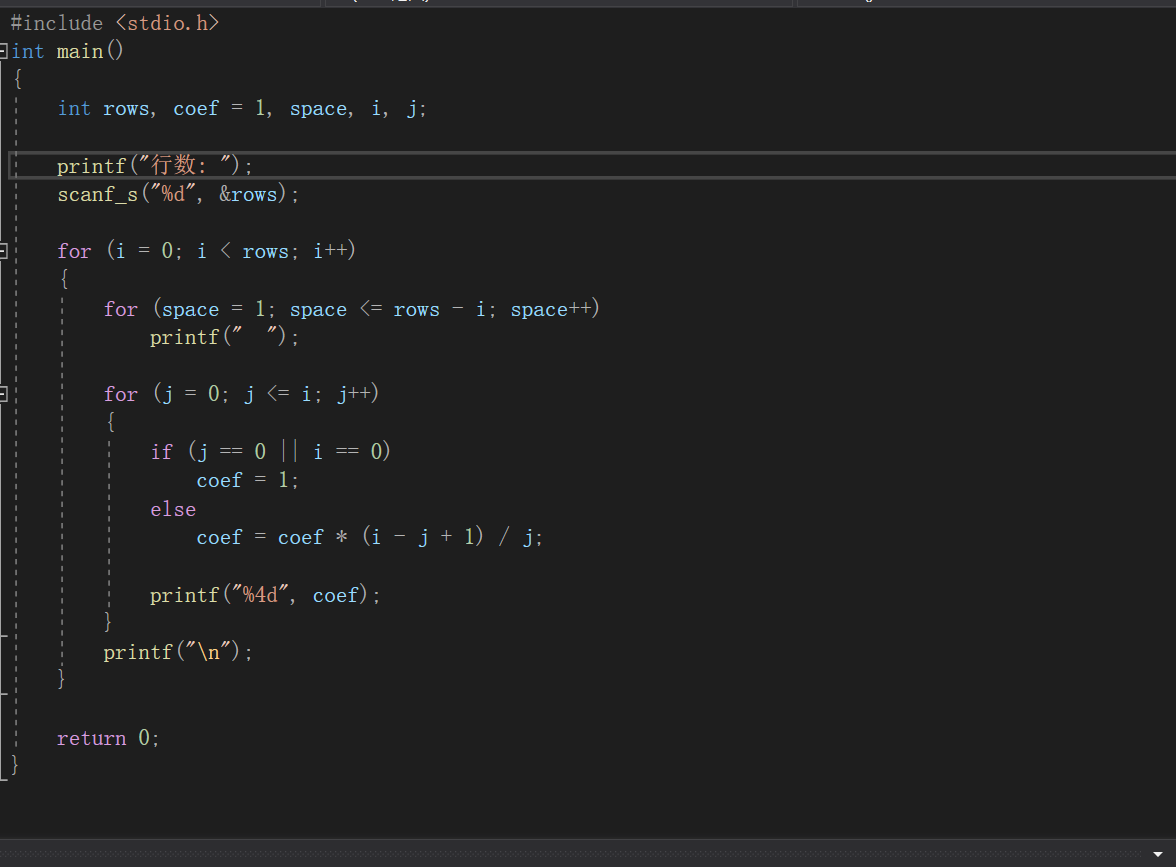
Task: Click the if (j == 0 || i == 0) condition
Action: click(270, 452)
